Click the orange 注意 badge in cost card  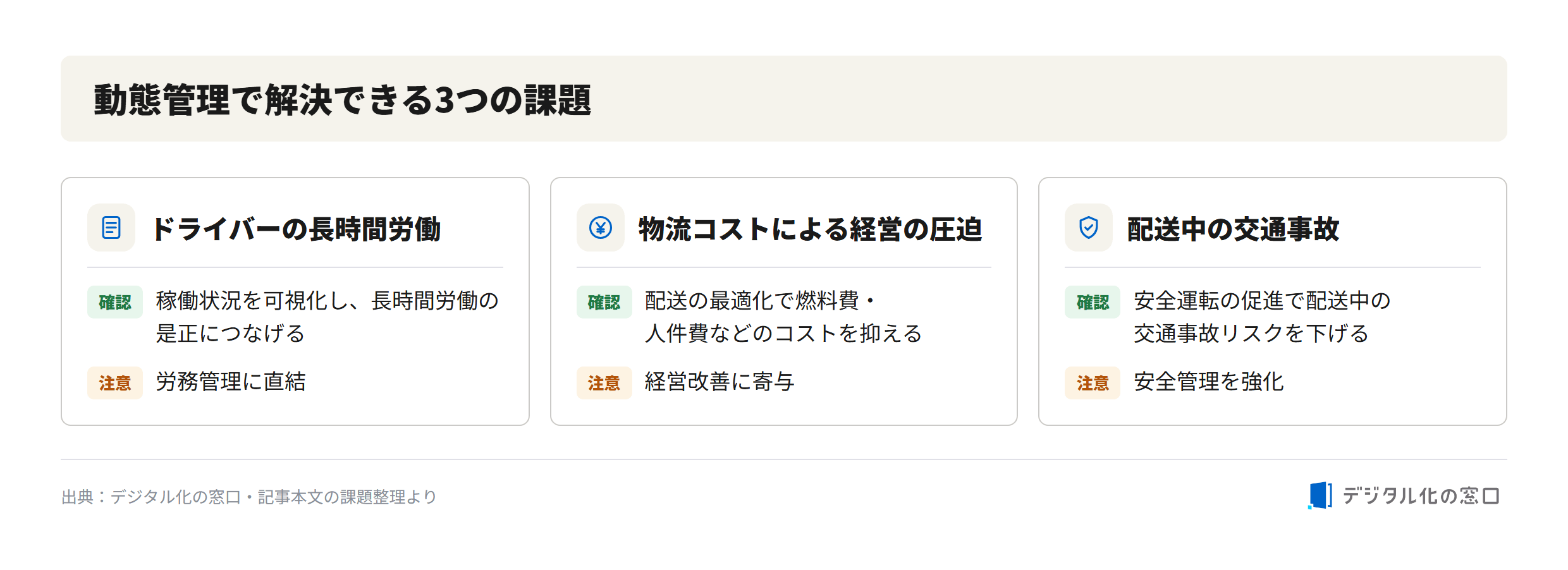point(604,383)
